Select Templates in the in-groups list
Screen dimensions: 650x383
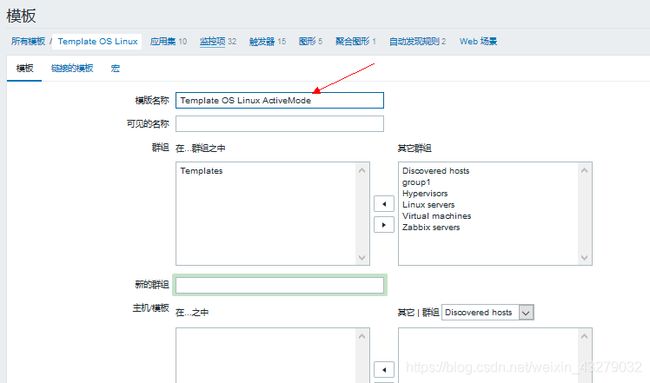coord(201,171)
